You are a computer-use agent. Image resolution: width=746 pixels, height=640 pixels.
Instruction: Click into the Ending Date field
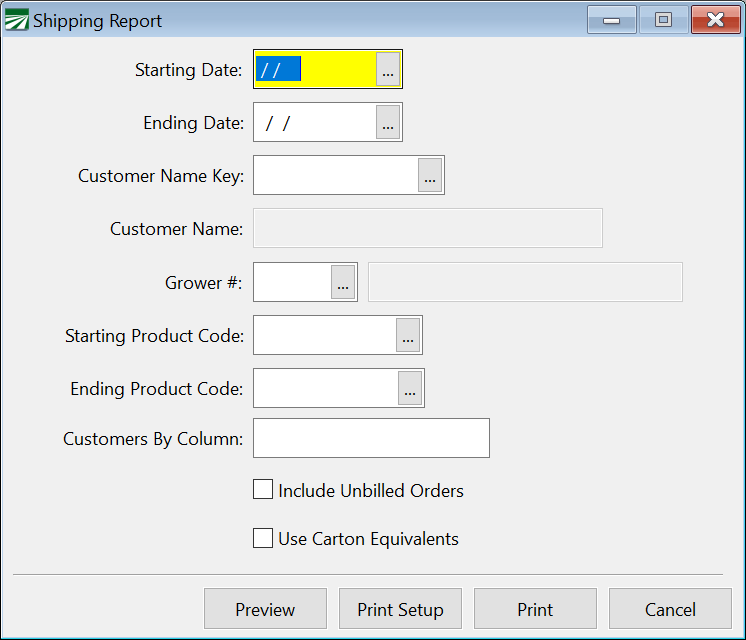315,123
